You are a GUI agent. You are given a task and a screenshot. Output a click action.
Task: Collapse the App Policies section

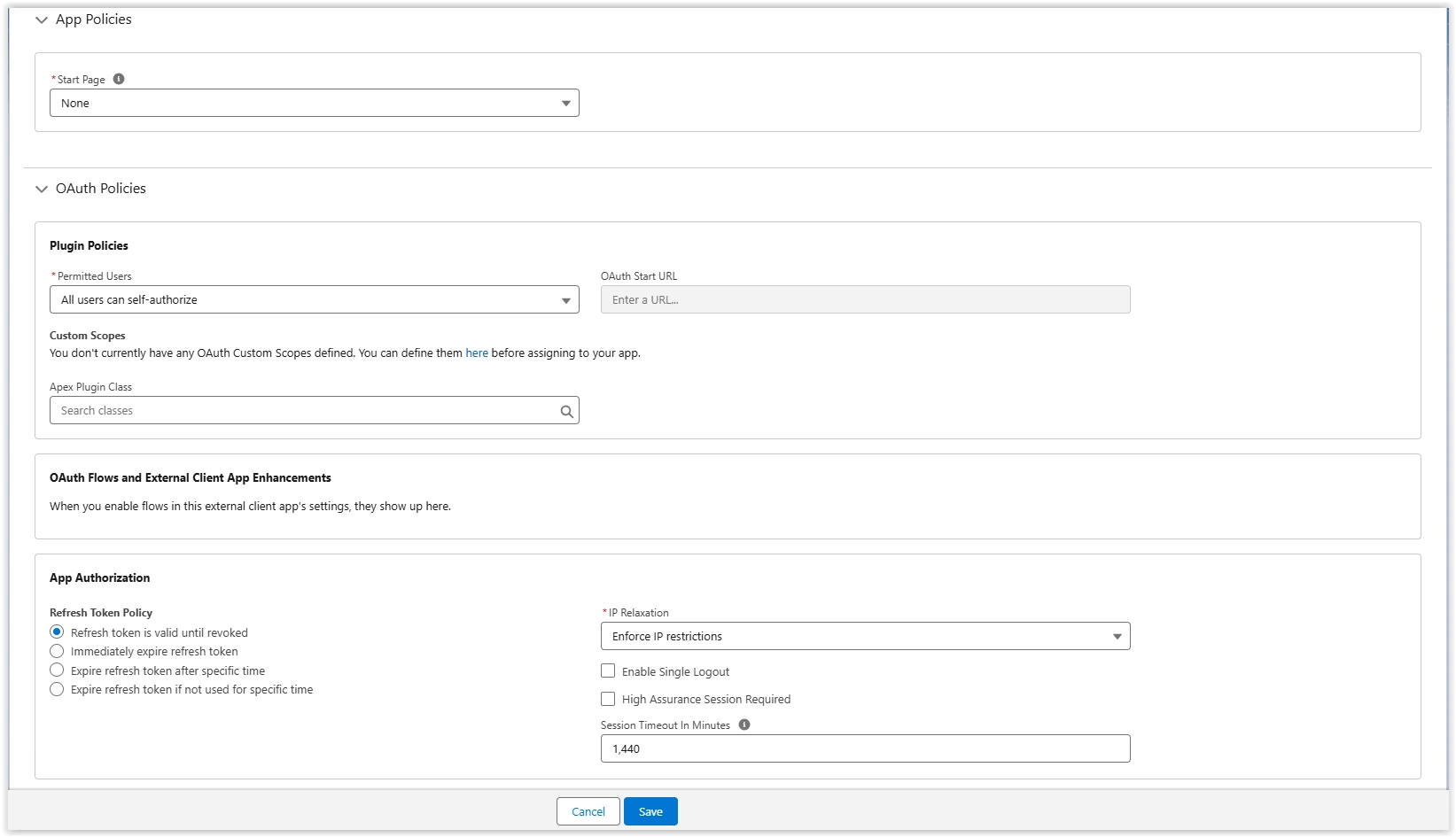coord(41,19)
